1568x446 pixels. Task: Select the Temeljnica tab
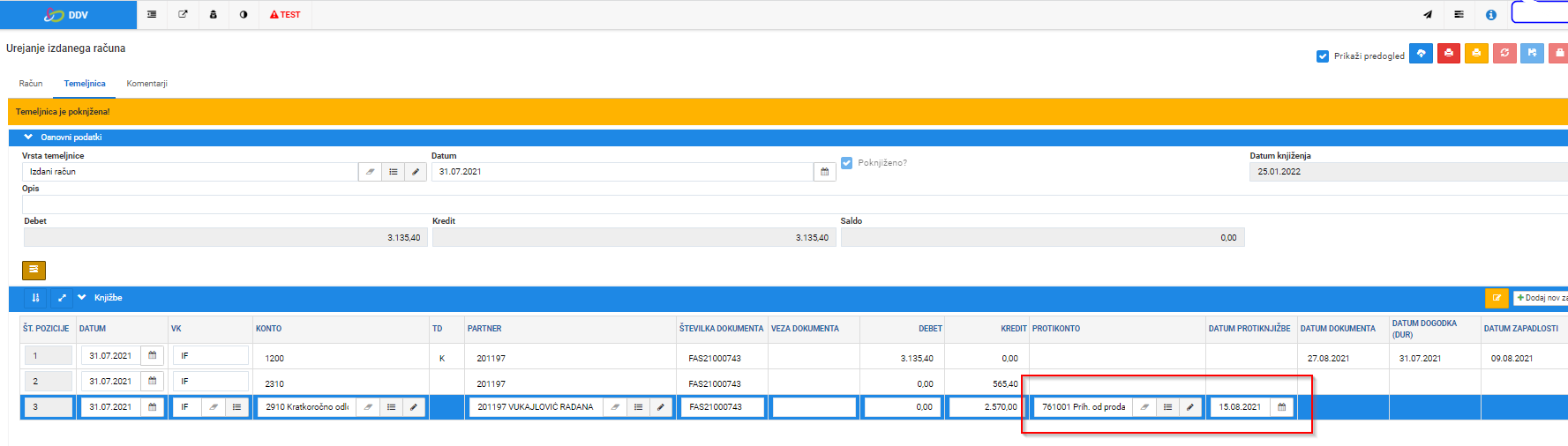85,84
